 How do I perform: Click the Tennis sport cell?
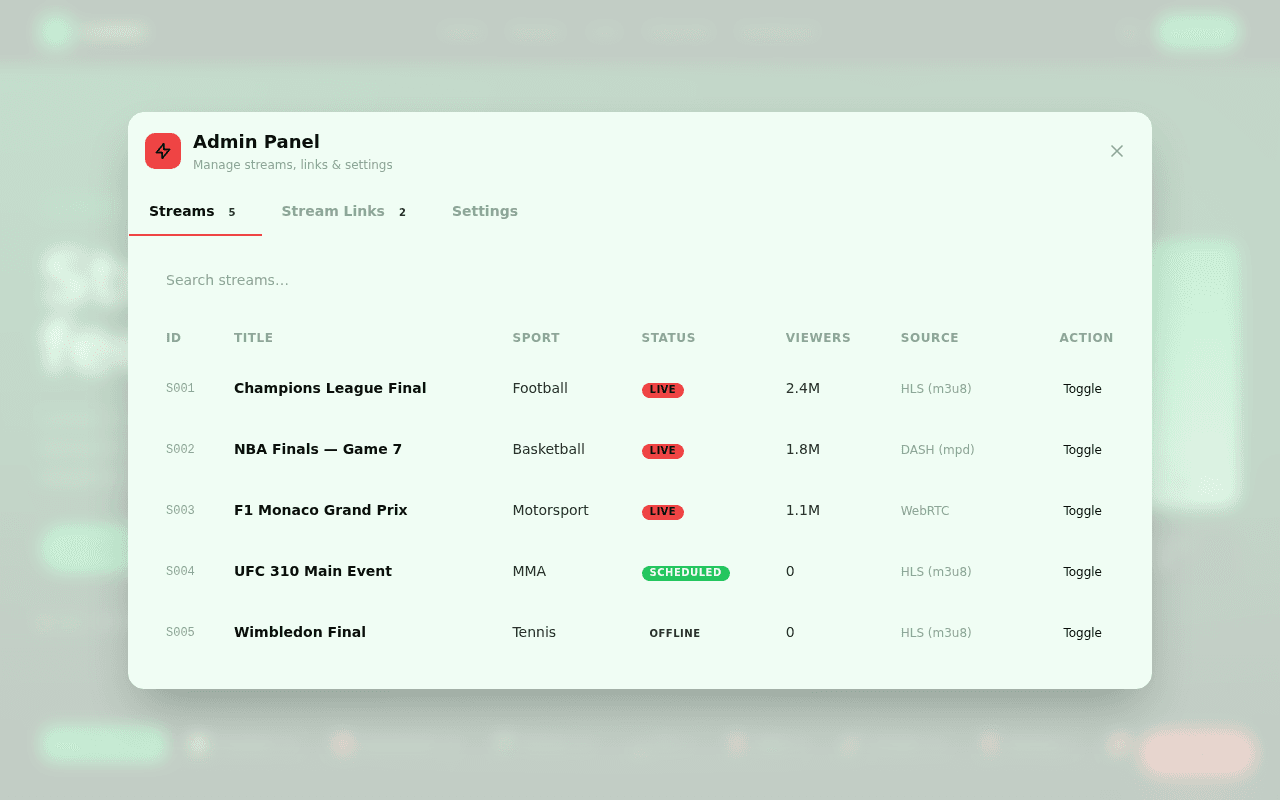[x=534, y=632]
